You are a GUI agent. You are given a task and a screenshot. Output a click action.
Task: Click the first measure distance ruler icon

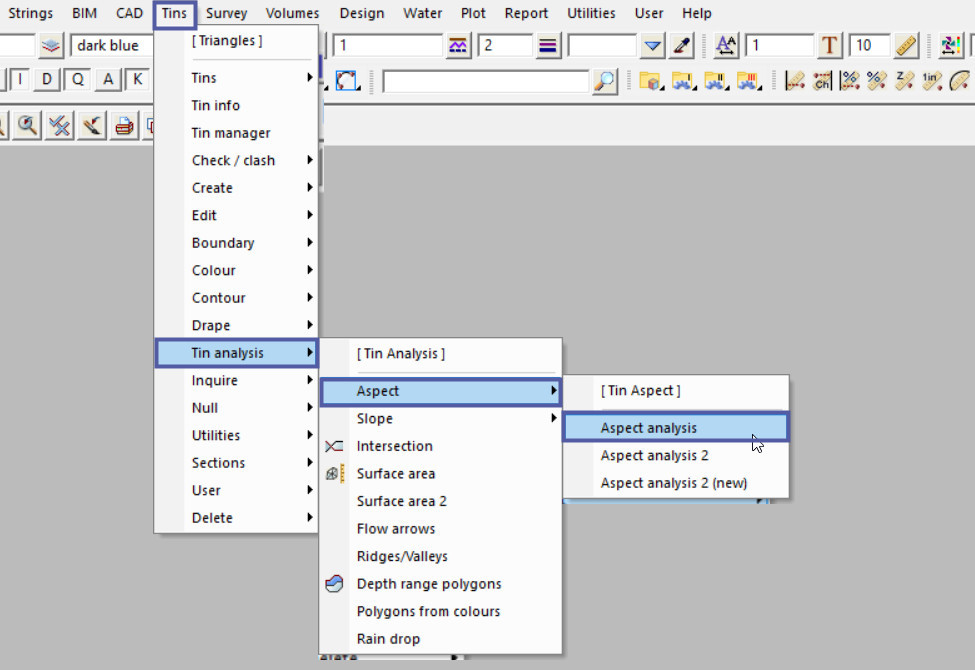[795, 81]
